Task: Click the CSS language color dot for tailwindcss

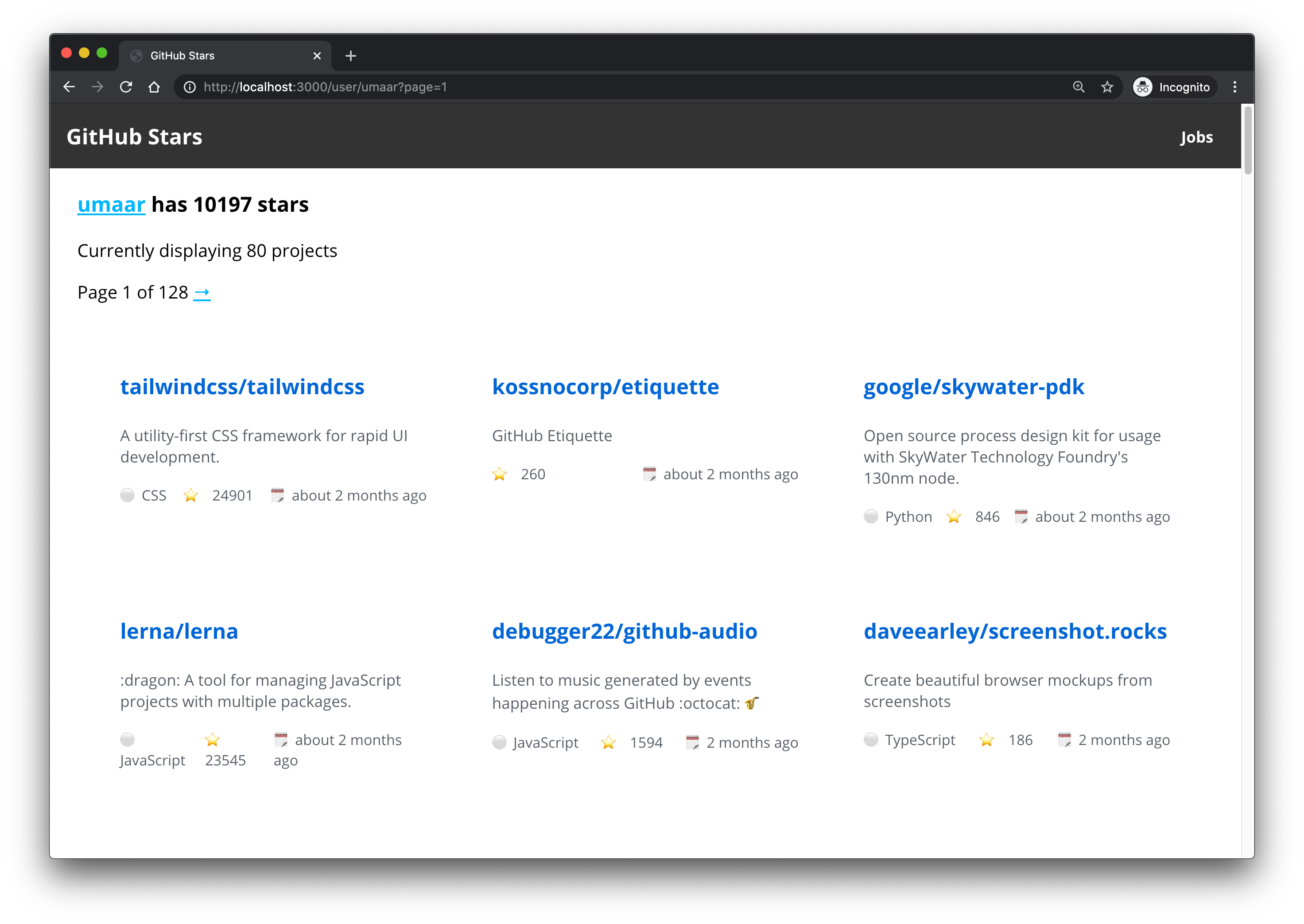Action: [x=128, y=495]
